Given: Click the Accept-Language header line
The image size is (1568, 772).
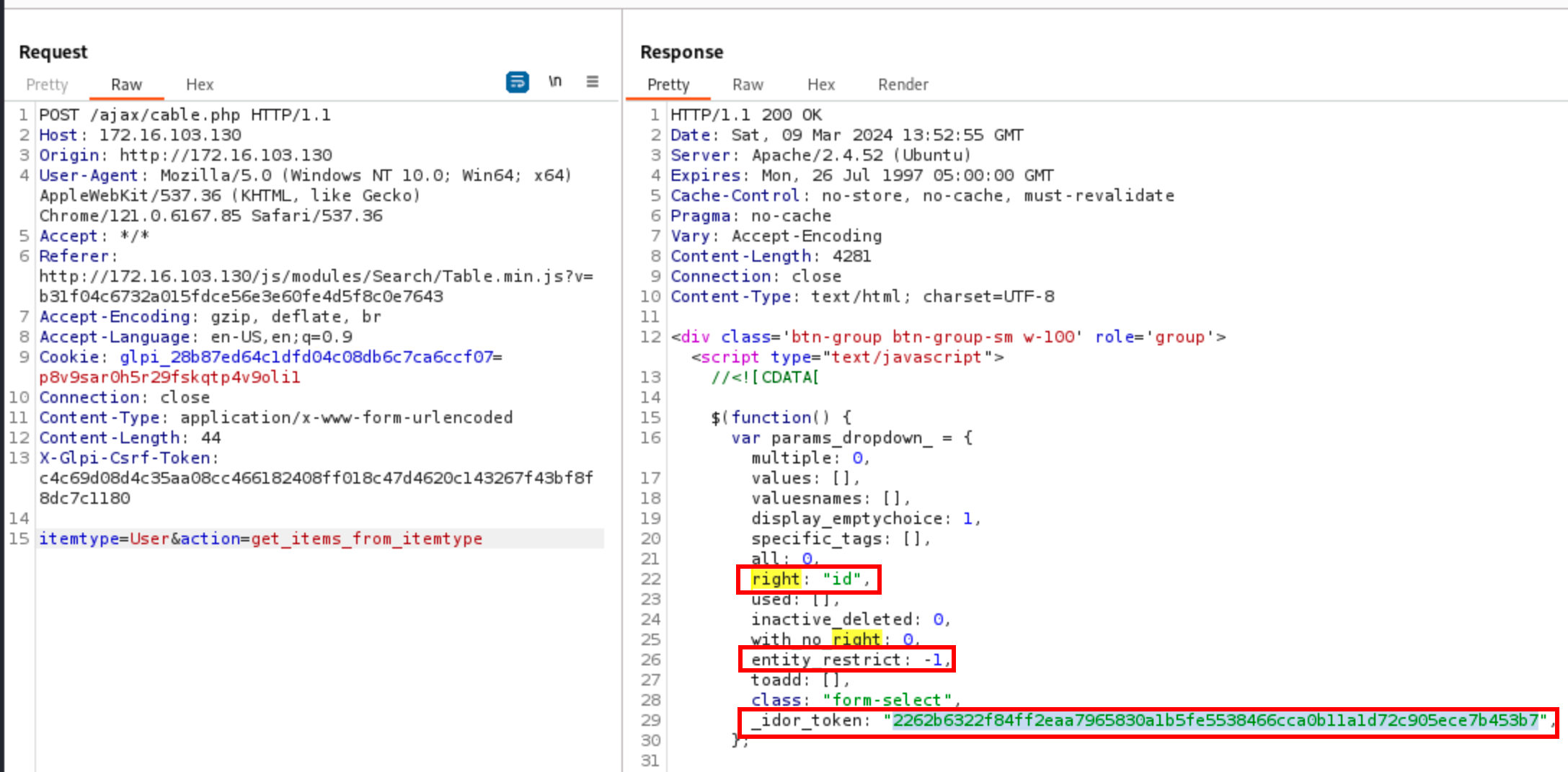Looking at the screenshot, I should [195, 337].
